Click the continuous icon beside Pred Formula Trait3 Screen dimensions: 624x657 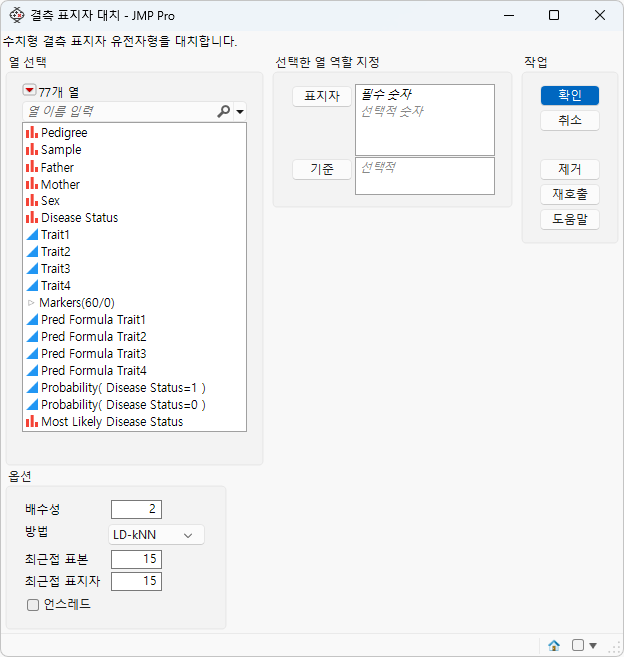(32, 353)
